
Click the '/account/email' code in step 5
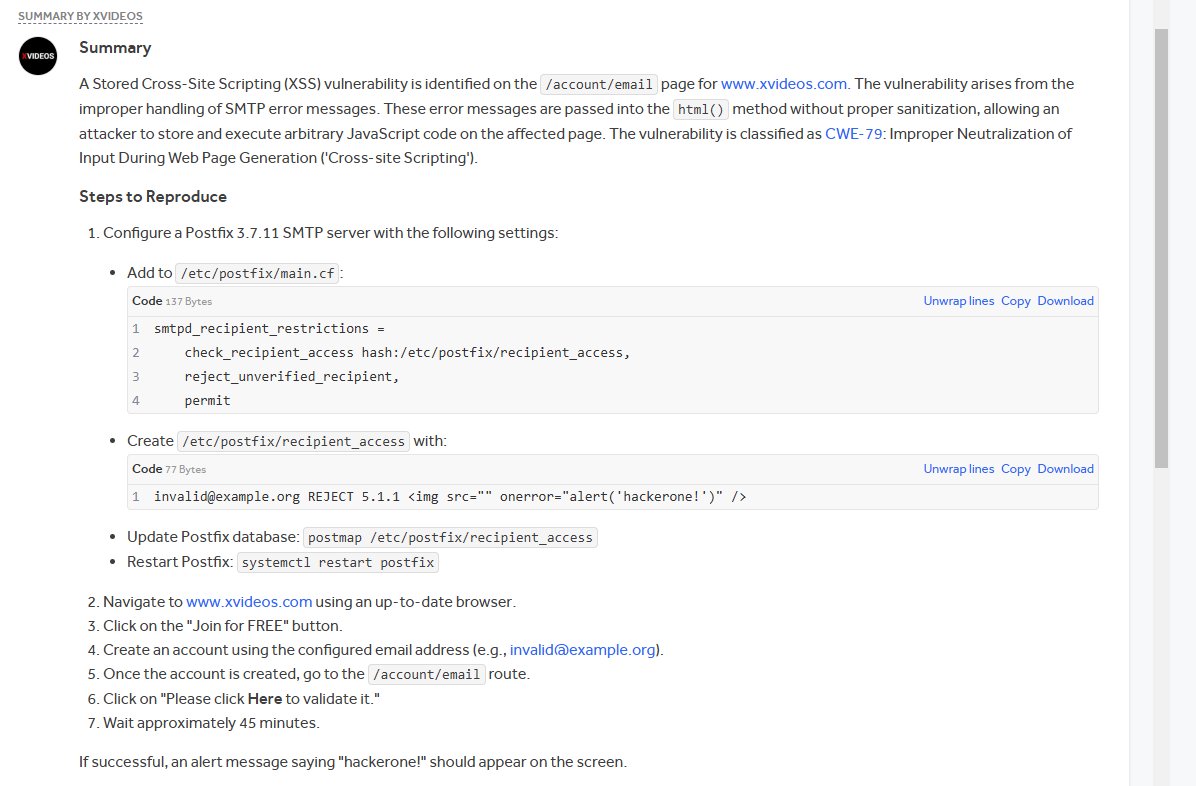tap(426, 675)
